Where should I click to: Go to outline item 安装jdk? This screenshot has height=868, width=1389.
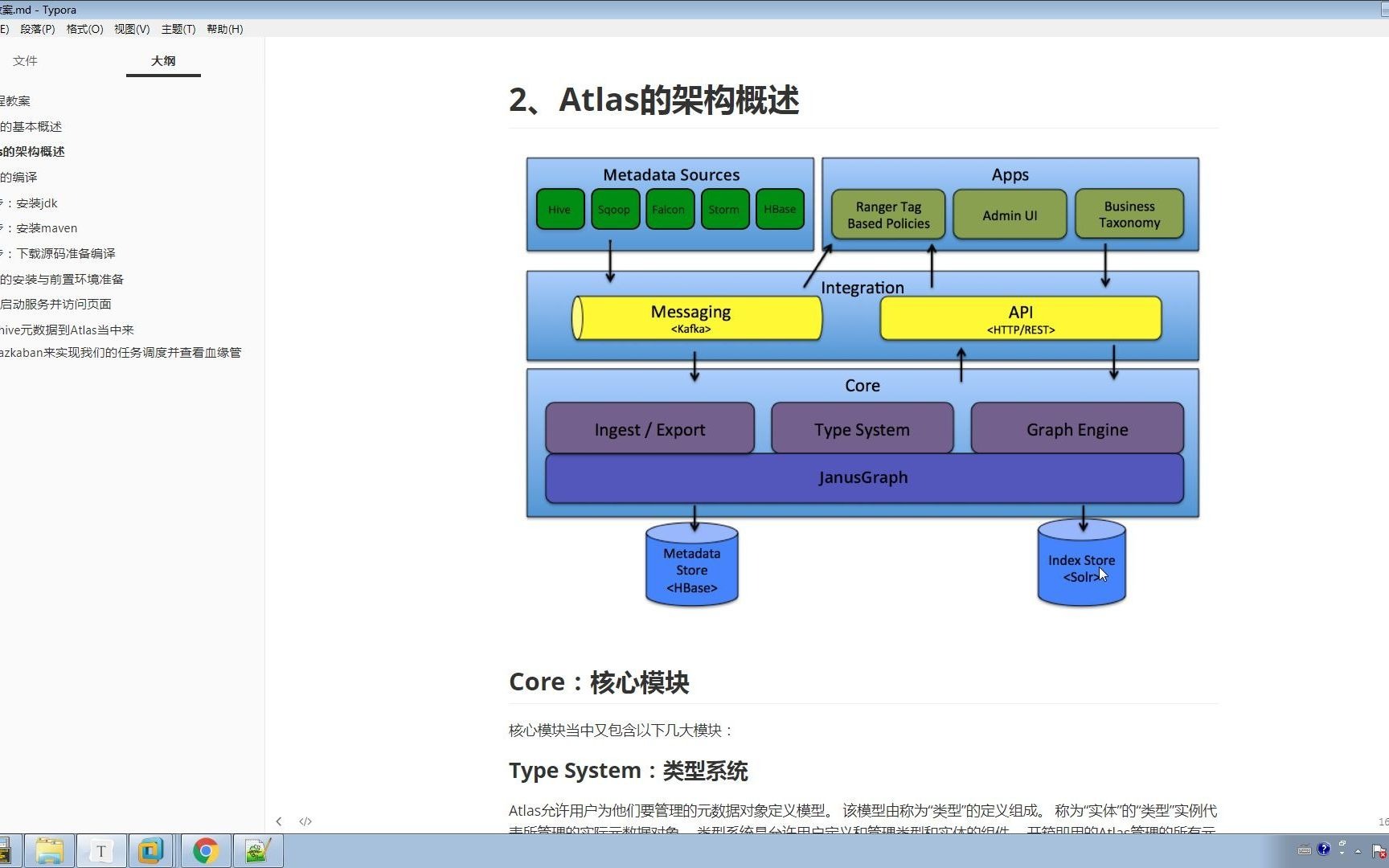click(x=29, y=203)
